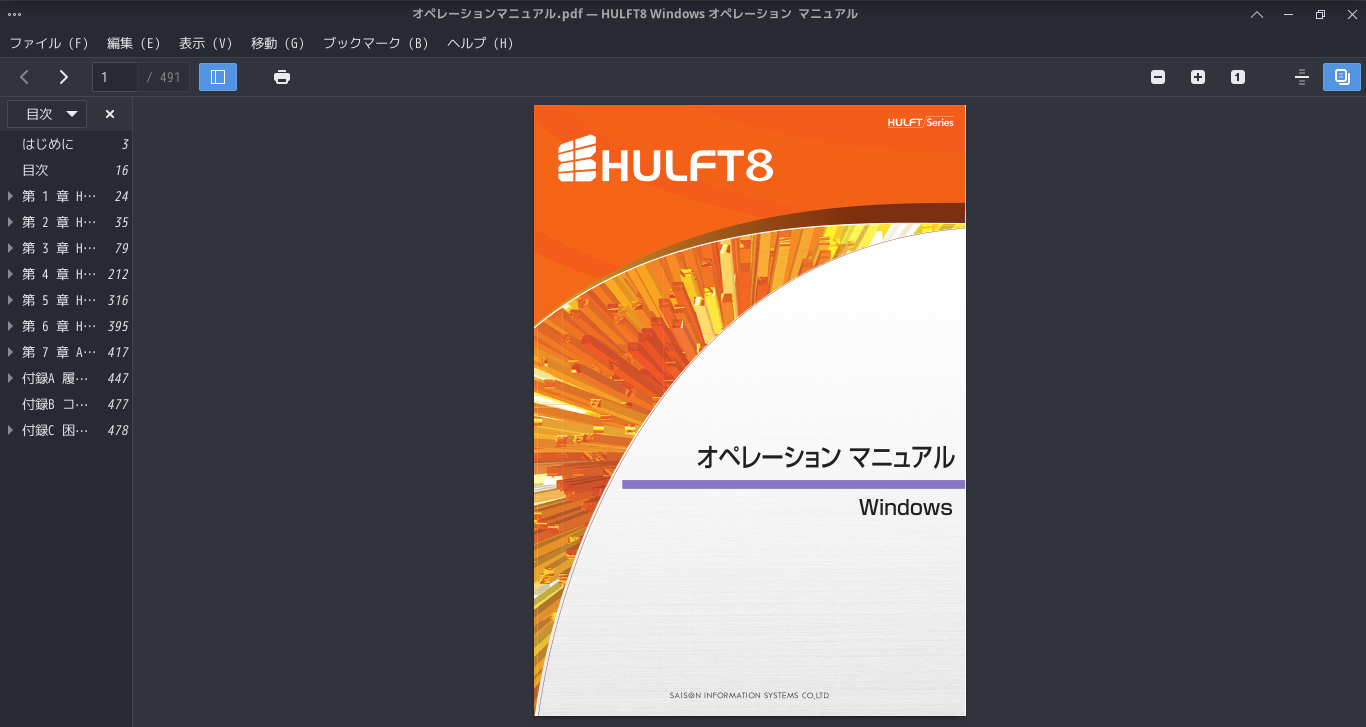The height and width of the screenshot is (727, 1366).
Task: Toggle dual page view icon
Action: point(1342,77)
